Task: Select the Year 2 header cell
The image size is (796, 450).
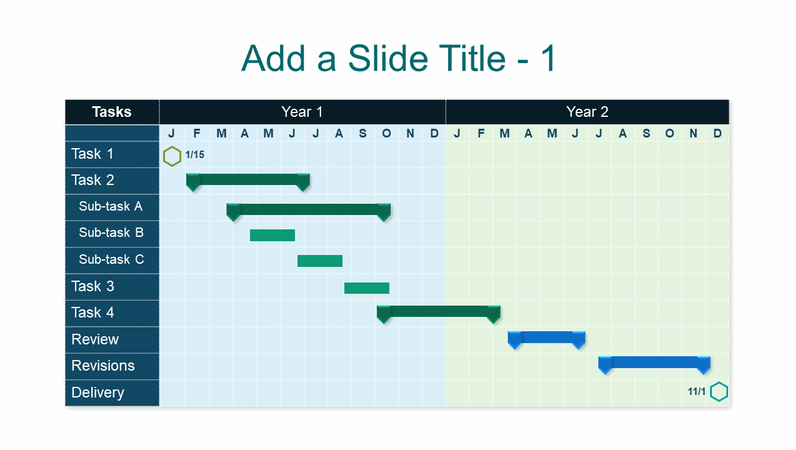Action: coord(587,112)
